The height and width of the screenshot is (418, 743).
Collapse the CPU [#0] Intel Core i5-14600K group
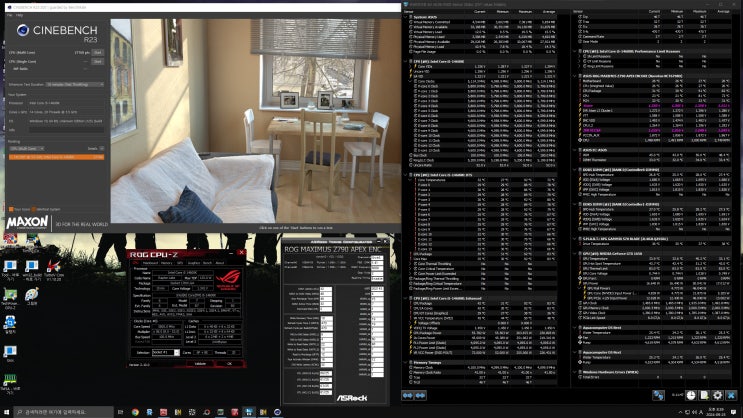406,61
